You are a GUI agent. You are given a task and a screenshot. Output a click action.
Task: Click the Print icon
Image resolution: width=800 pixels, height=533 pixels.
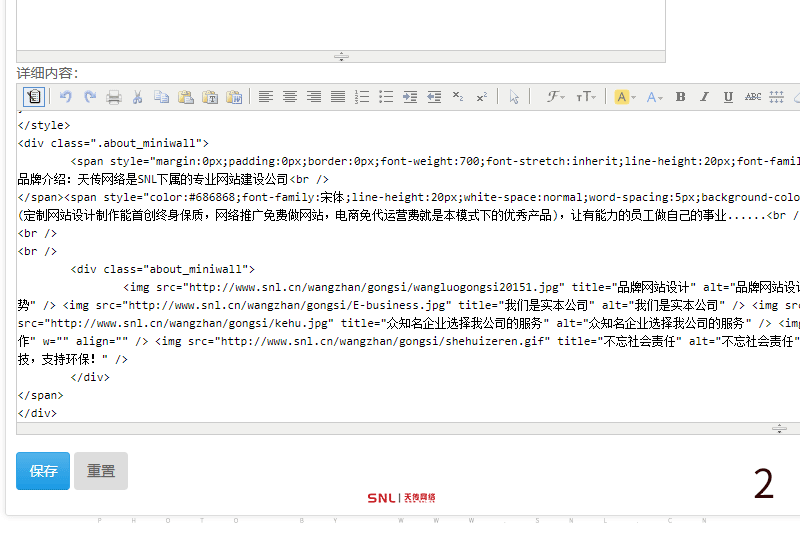click(114, 97)
